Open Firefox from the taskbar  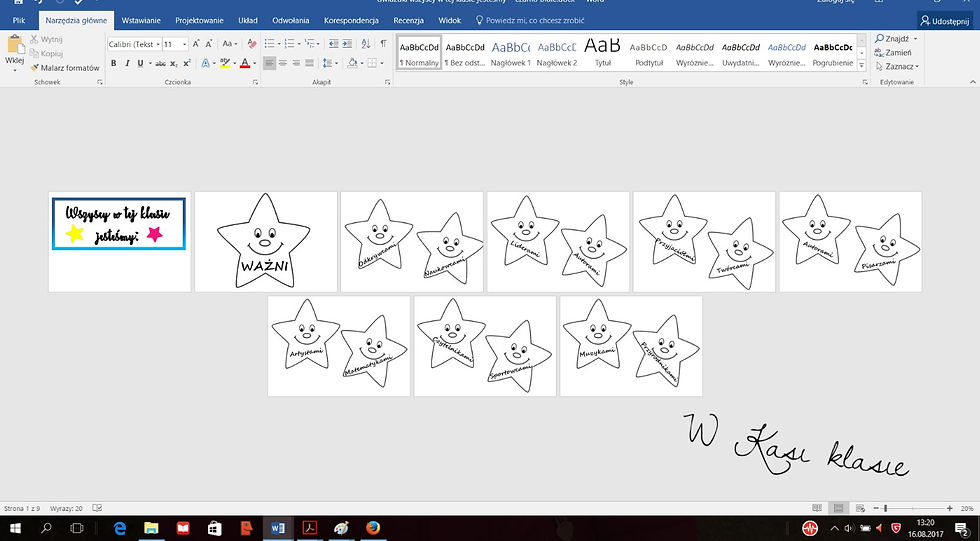[372, 529]
